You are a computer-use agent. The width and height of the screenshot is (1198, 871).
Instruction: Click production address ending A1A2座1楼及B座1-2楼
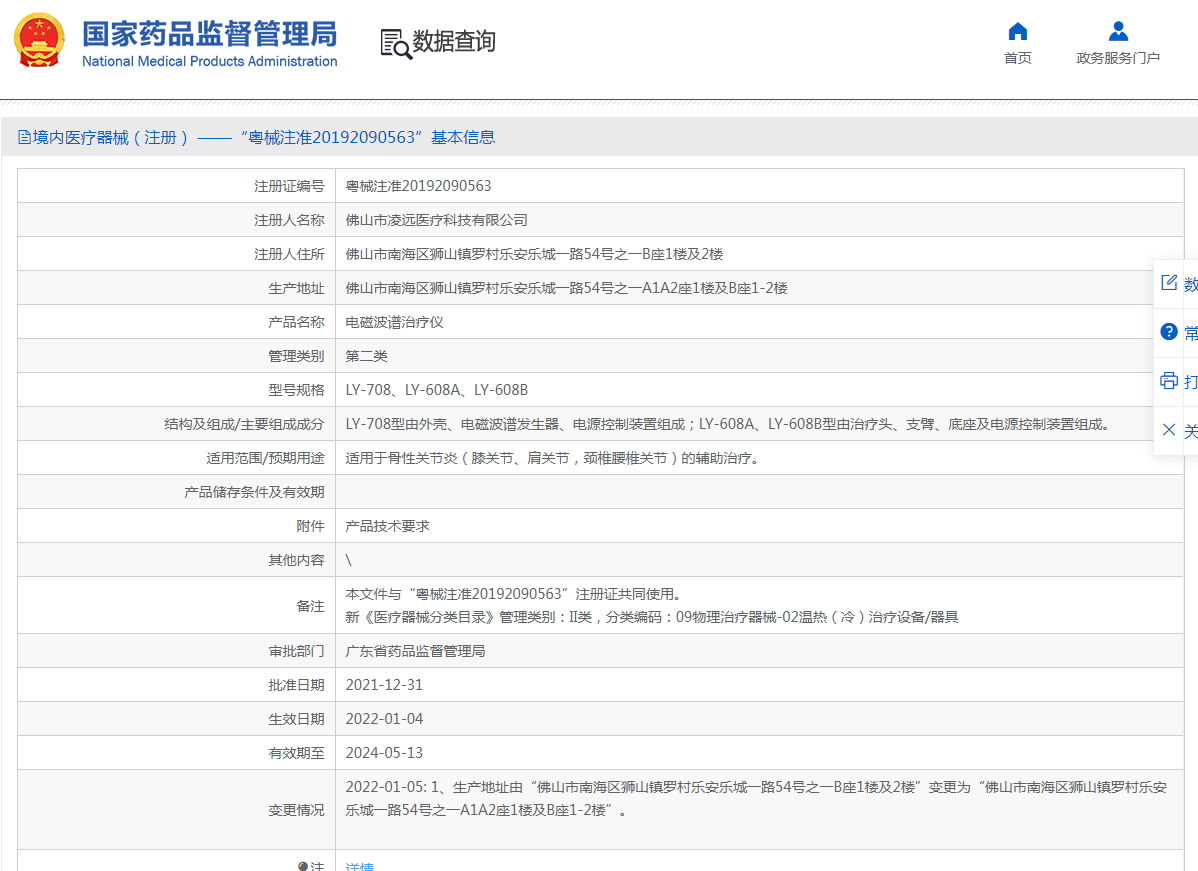pos(566,288)
